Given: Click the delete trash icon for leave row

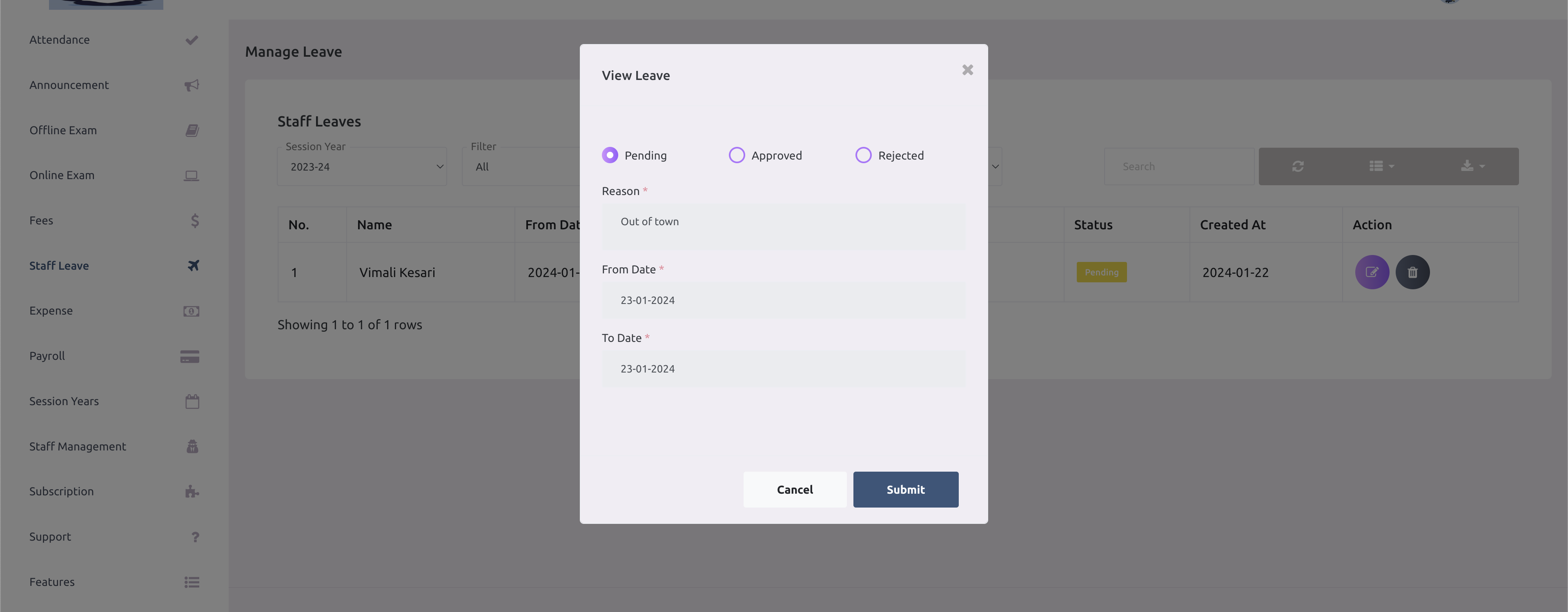Looking at the screenshot, I should [1413, 272].
